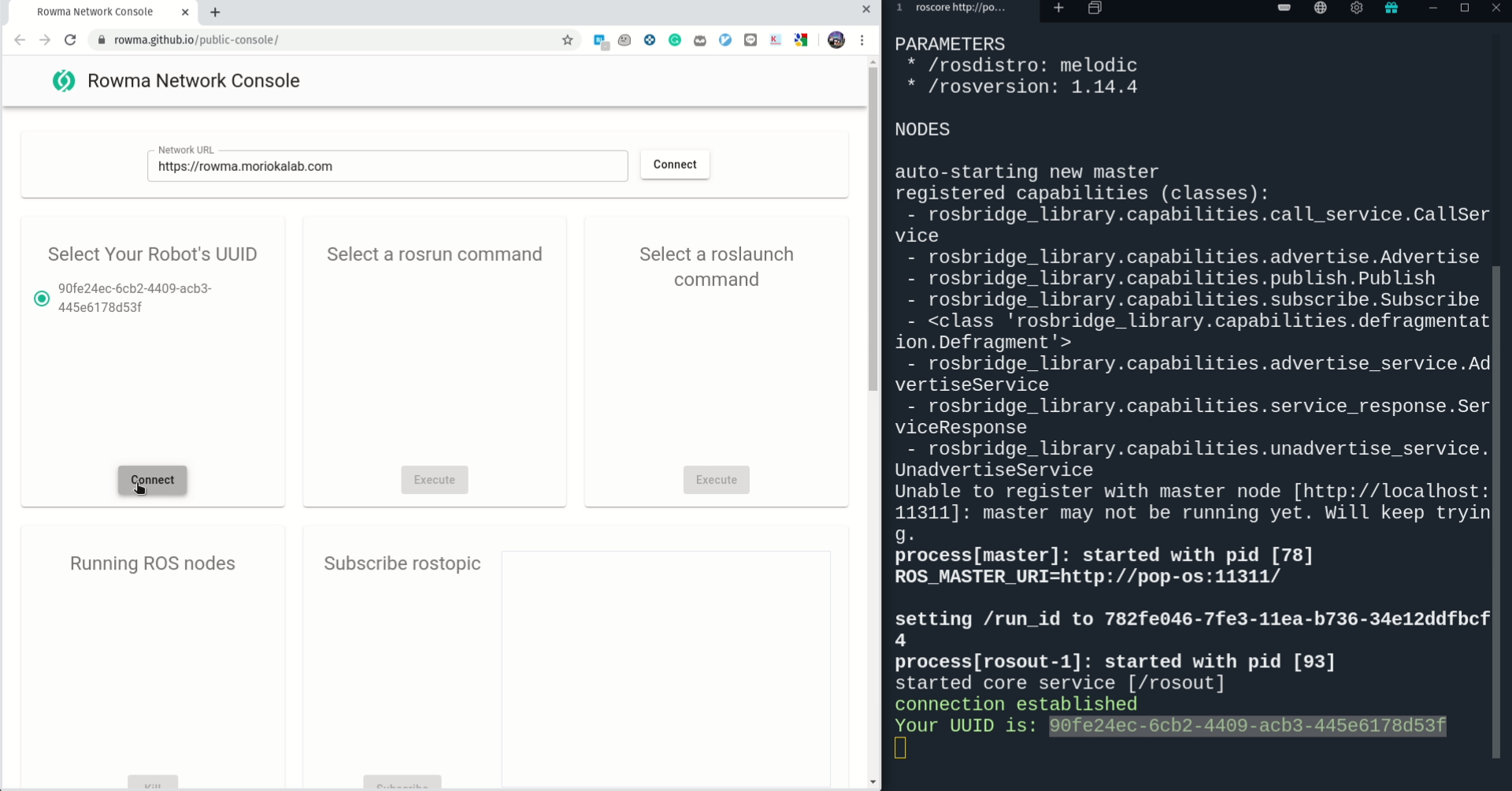This screenshot has height=791, width=1512.
Task: Click the 'Select a roslaunch command' heading
Action: 717,267
